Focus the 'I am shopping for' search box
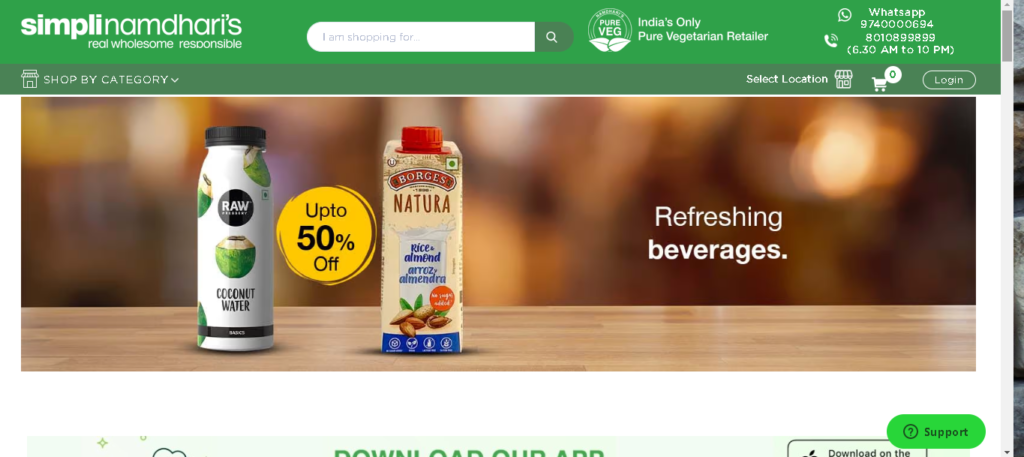 [x=421, y=37]
